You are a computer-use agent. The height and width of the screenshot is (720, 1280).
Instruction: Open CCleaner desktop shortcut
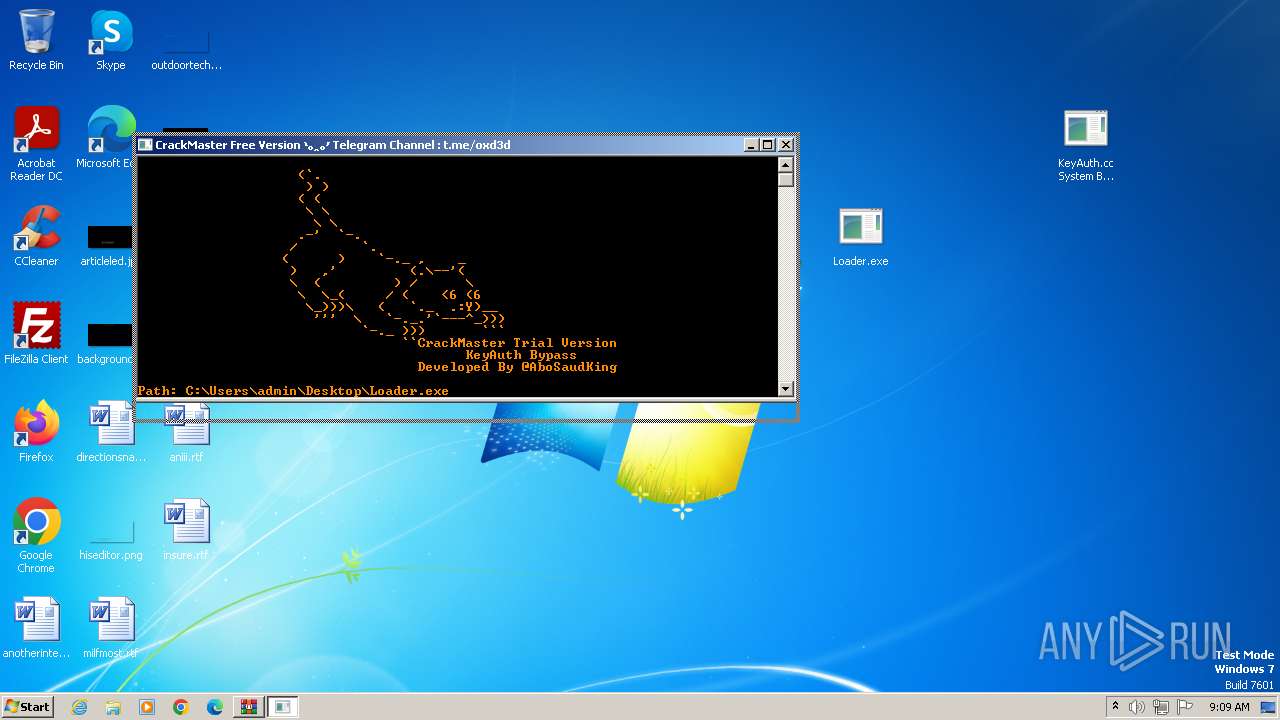(36, 236)
